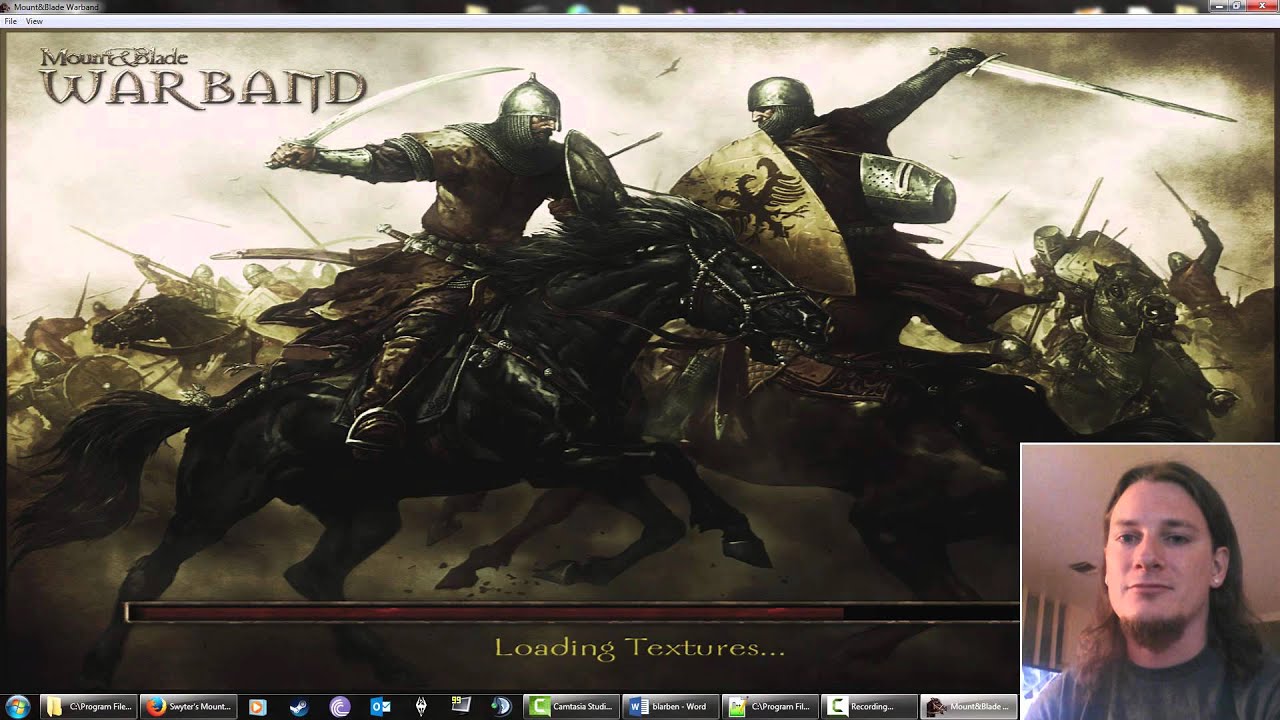The image size is (1280, 720).
Task: Open the File menu
Action: coord(10,21)
